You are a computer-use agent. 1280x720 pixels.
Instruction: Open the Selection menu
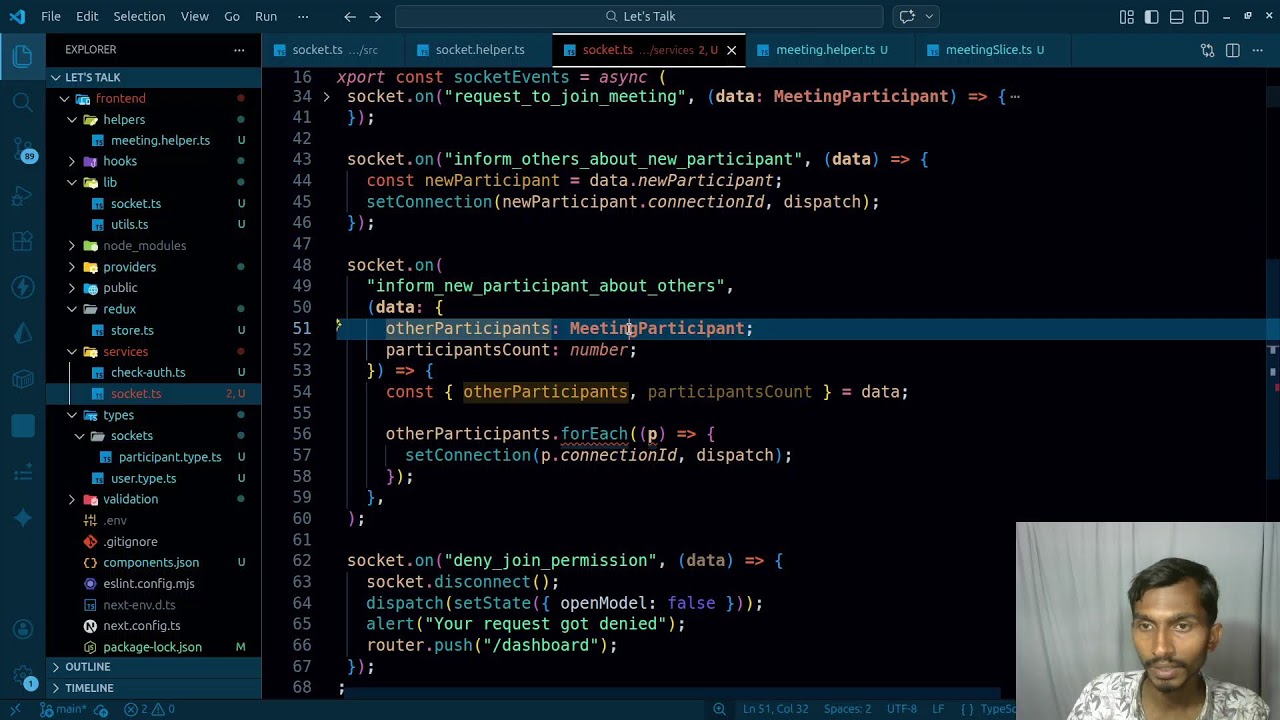click(x=139, y=16)
